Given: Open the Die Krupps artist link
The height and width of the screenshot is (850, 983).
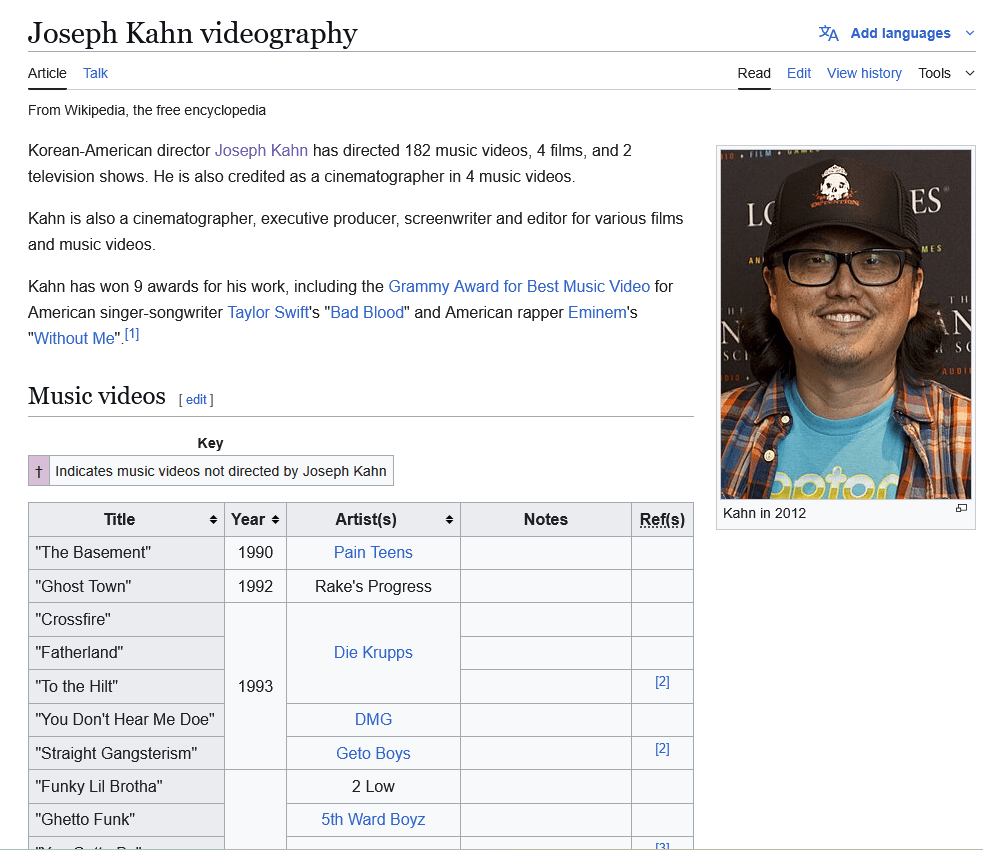Looking at the screenshot, I should tap(373, 653).
